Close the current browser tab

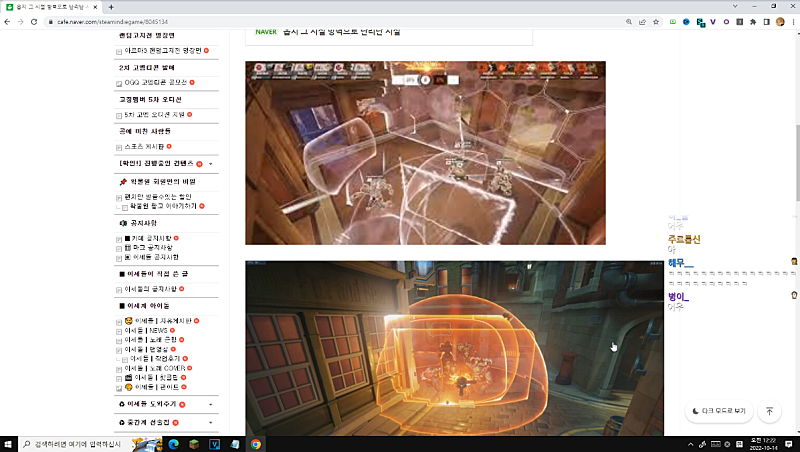point(95,7)
